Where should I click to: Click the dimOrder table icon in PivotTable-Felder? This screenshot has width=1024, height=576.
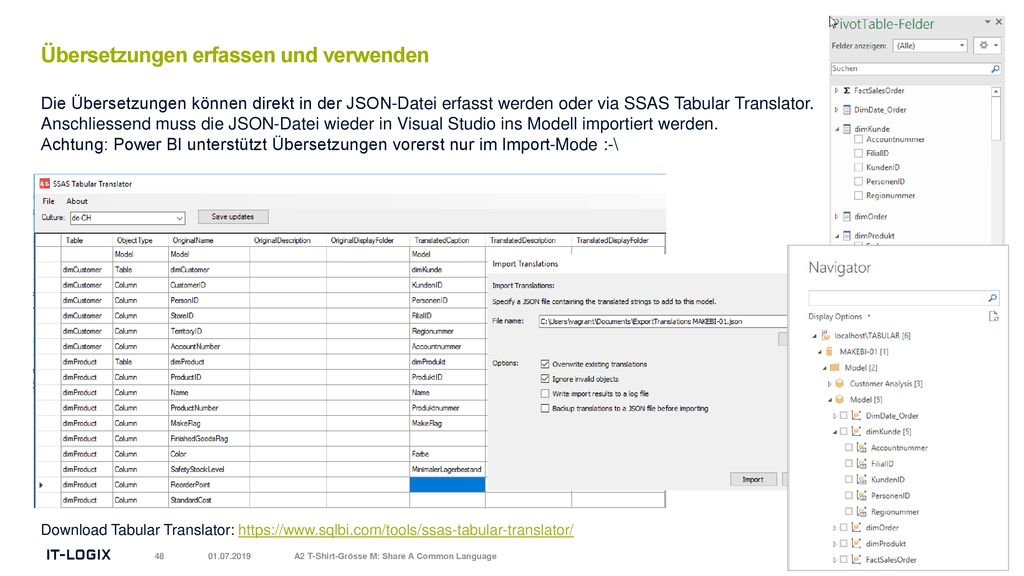(846, 216)
